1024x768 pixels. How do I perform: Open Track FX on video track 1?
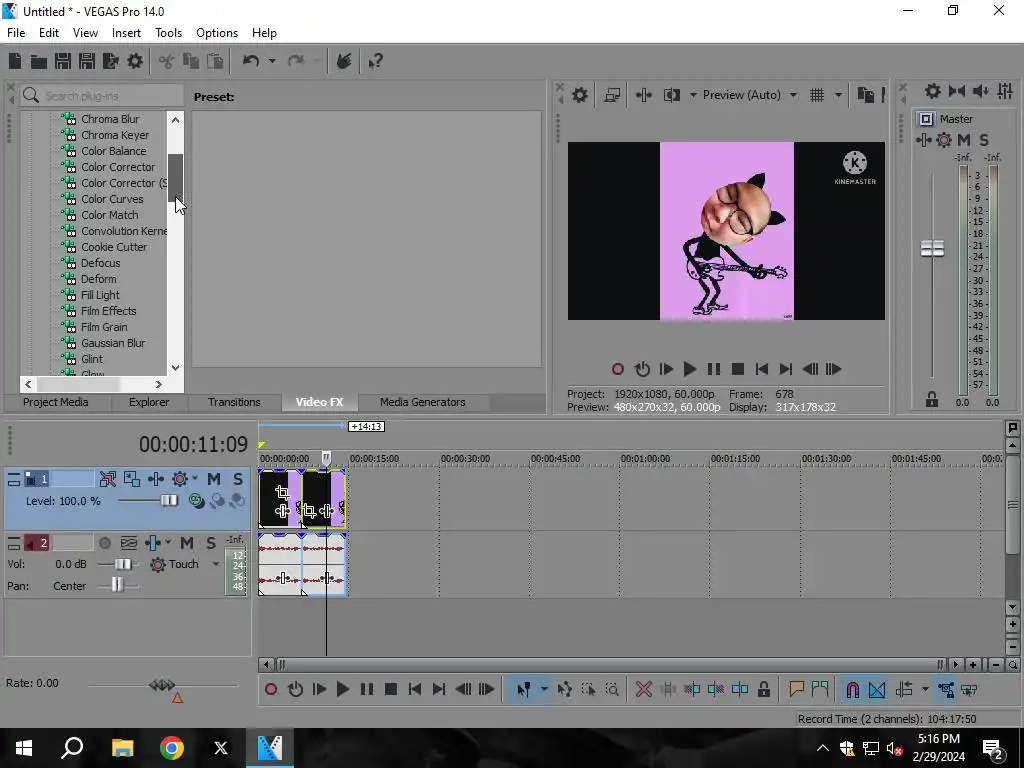click(x=155, y=479)
